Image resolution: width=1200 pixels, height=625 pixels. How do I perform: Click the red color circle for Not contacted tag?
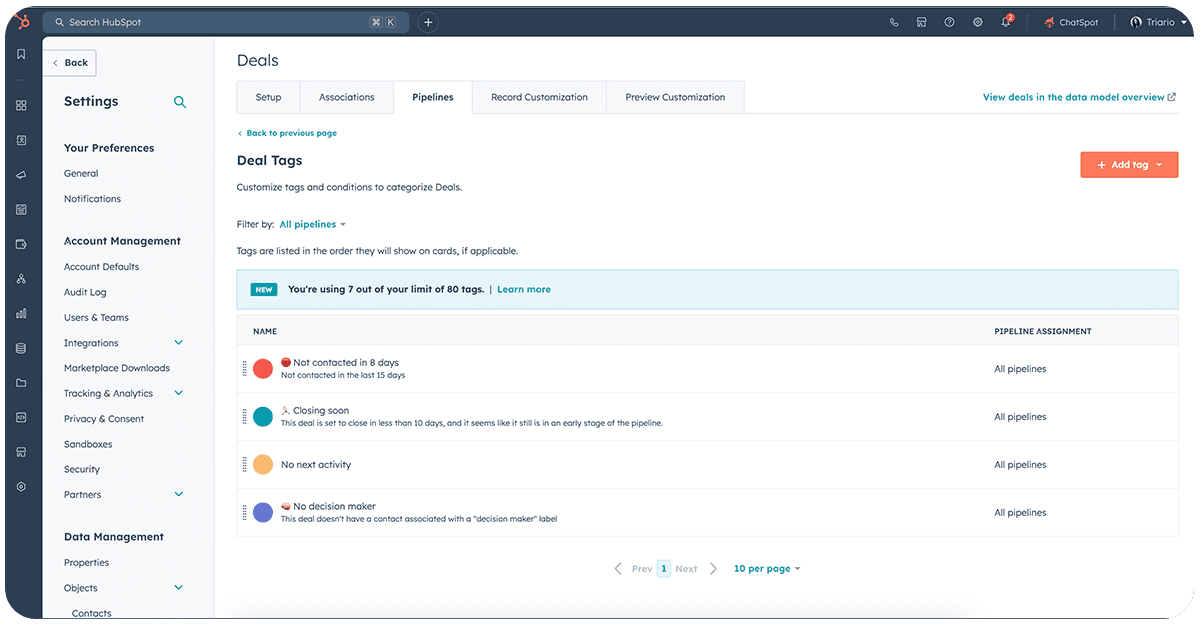[263, 369]
